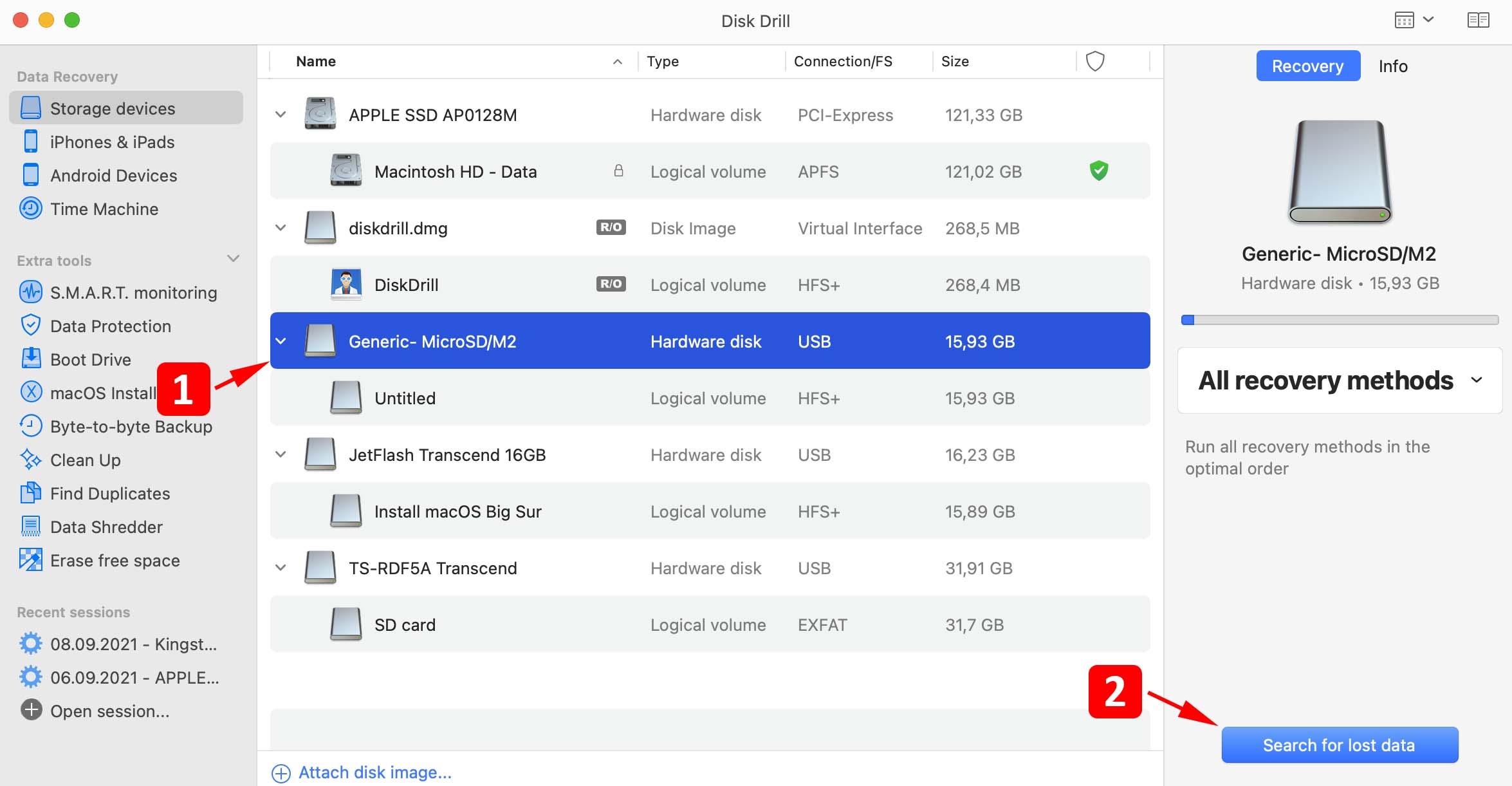Select the TS-RDF5A Transcend disk row
Viewport: 1512px width, 786px height.
[x=710, y=567]
